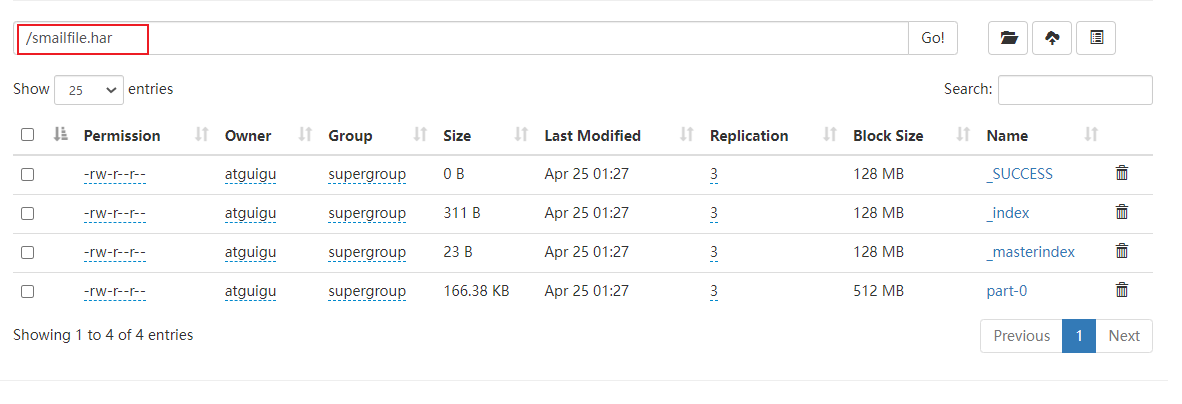Screen dimensions: 1182x404
Task: Check the checkbox for the _SUCCESS row
Action: point(28,174)
